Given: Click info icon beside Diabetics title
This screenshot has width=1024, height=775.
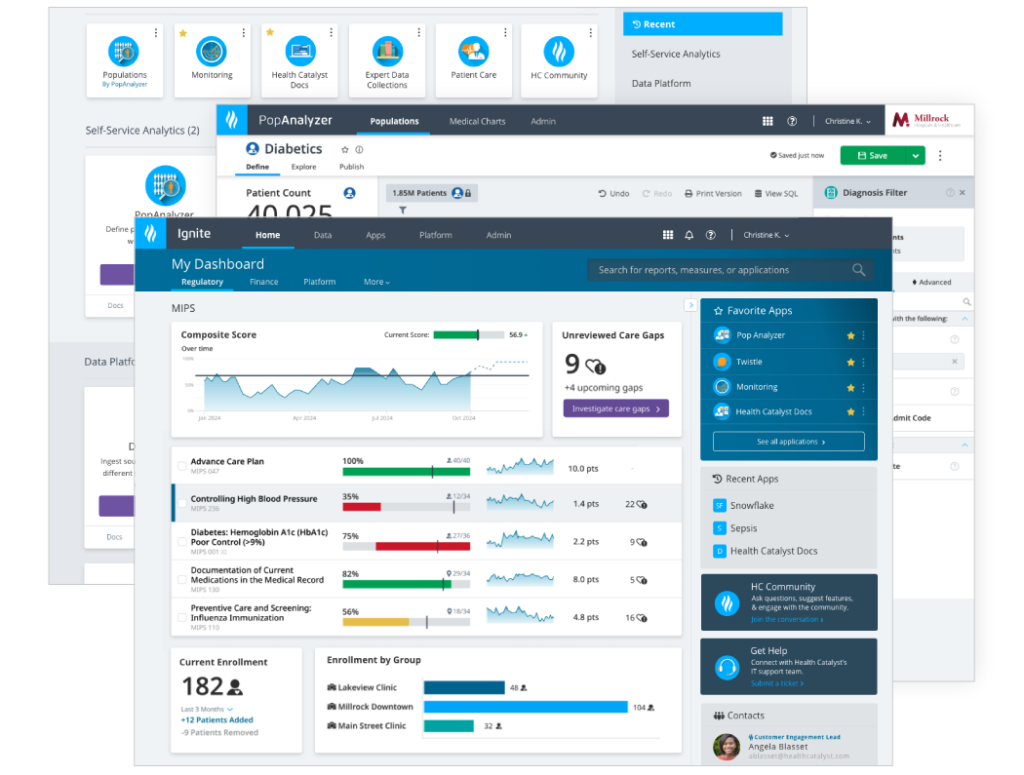Looking at the screenshot, I should (359, 150).
